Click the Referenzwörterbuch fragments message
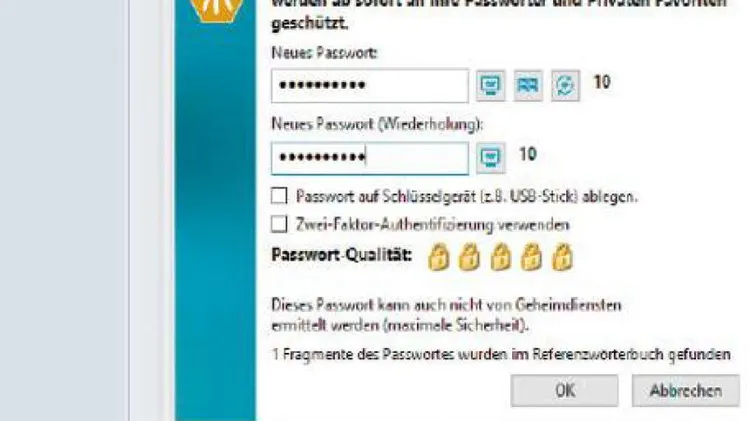The image size is (750, 421). [501, 355]
